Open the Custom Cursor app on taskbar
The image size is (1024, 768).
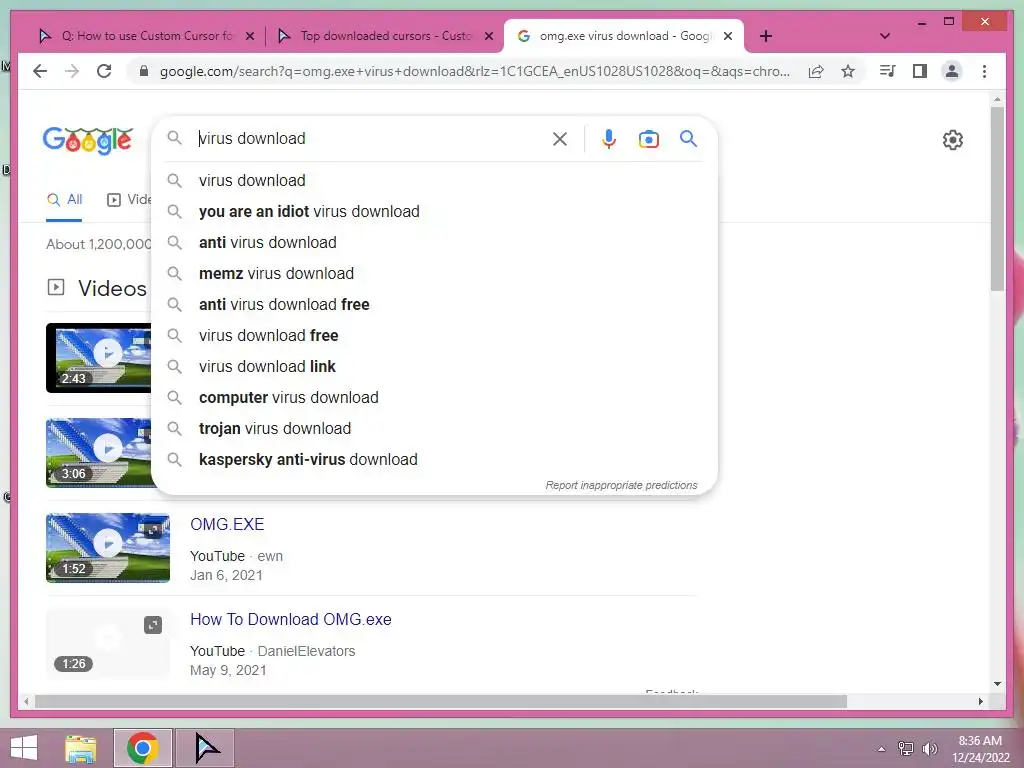tap(206, 748)
